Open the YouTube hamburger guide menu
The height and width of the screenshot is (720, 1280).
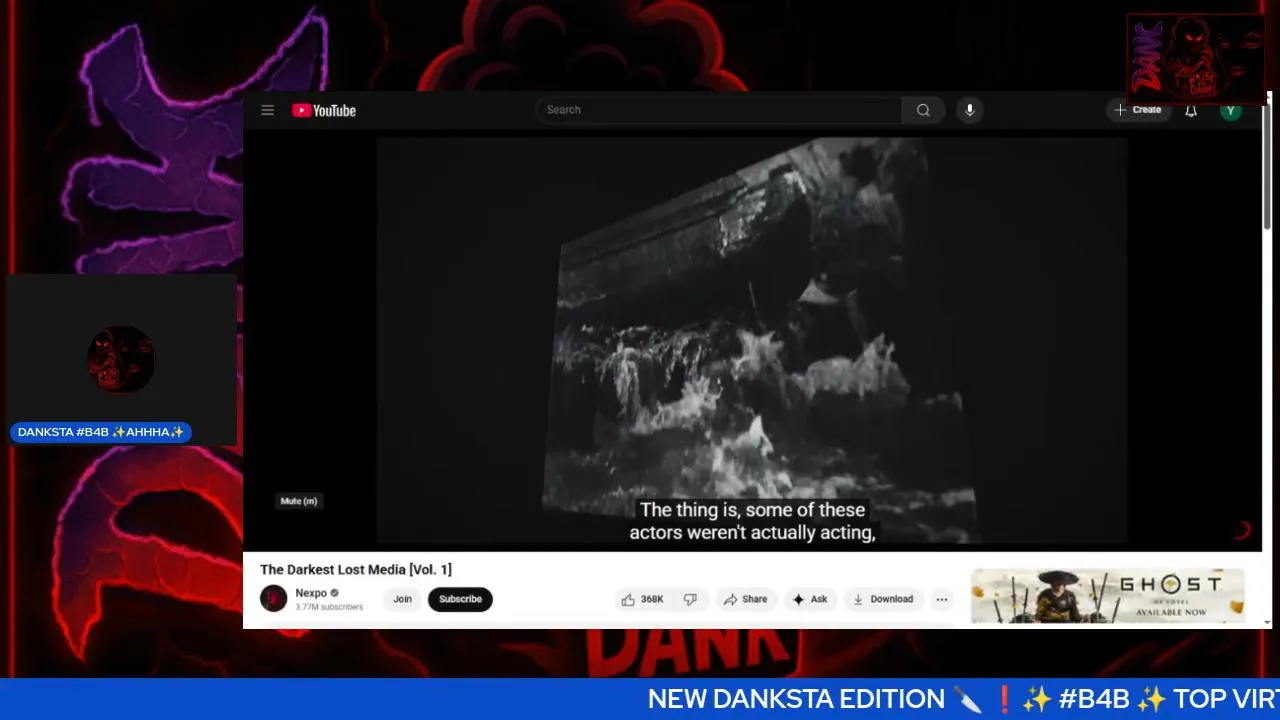(267, 110)
